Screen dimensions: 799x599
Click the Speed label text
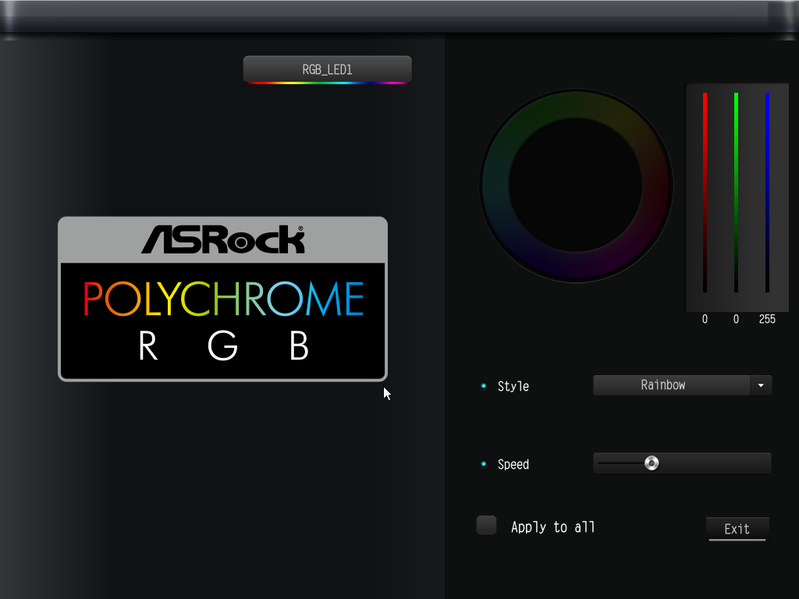coord(513,464)
